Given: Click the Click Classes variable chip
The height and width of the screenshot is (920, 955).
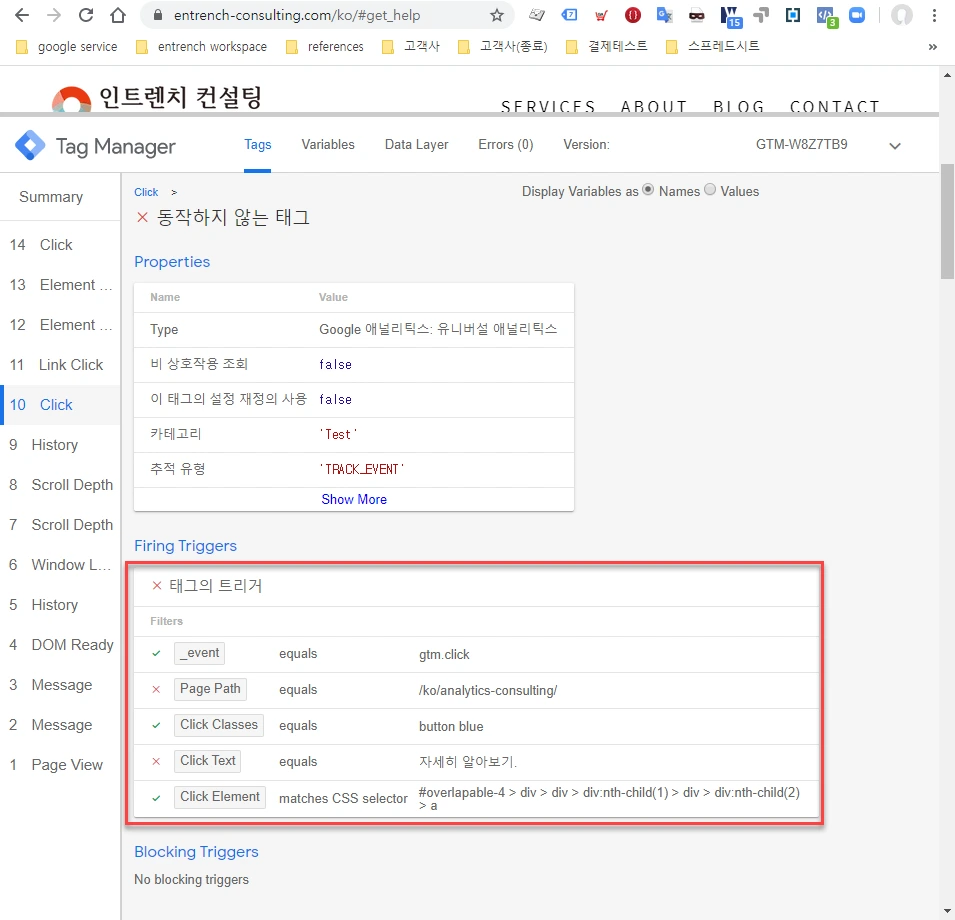Looking at the screenshot, I should coord(219,725).
